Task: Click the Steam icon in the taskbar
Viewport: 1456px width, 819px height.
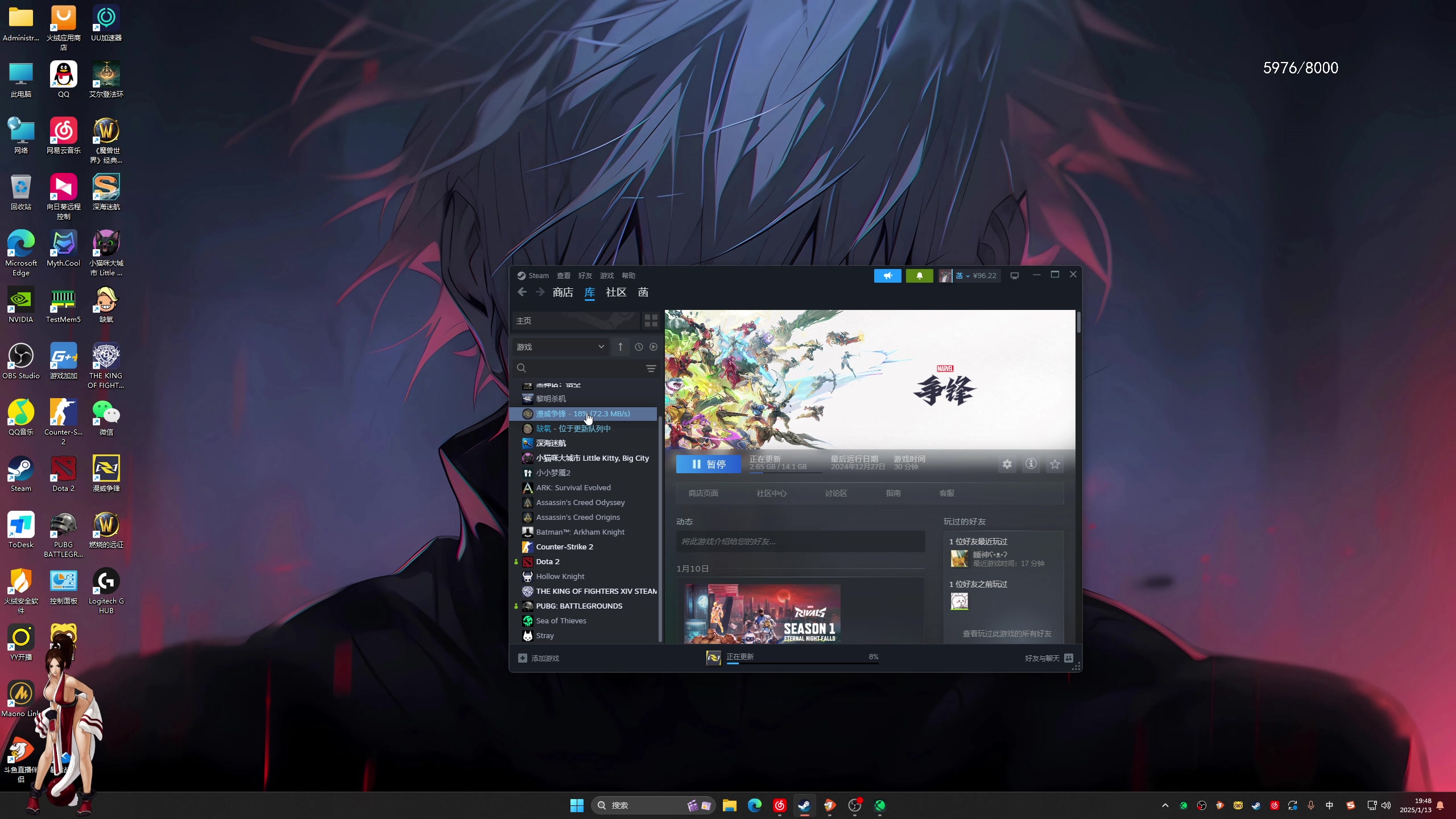Action: (804, 805)
